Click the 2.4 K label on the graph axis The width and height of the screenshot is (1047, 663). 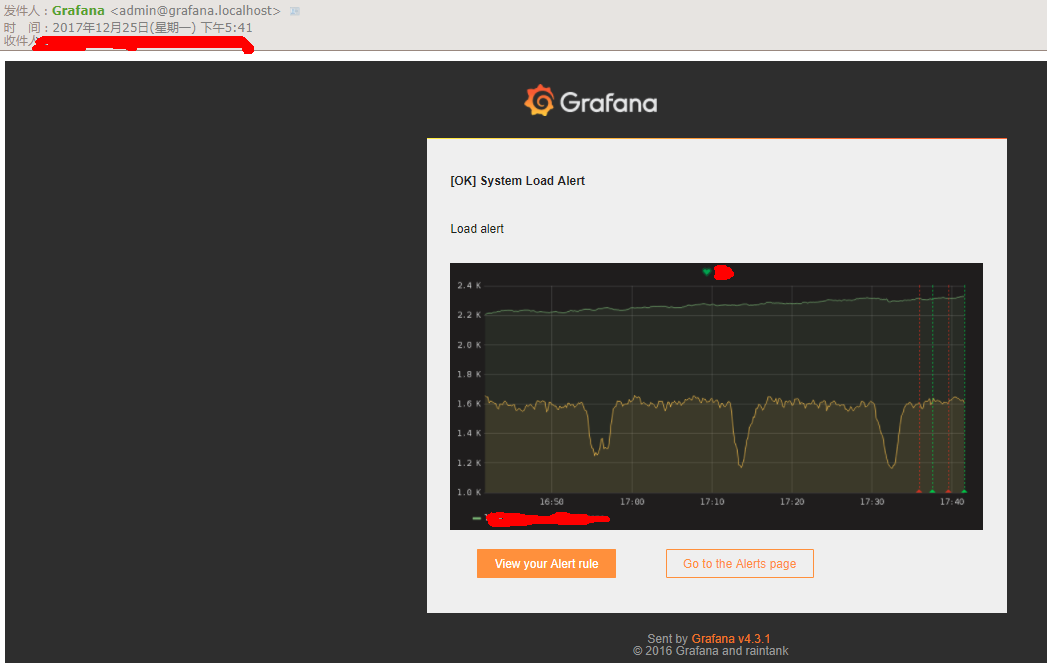469,285
